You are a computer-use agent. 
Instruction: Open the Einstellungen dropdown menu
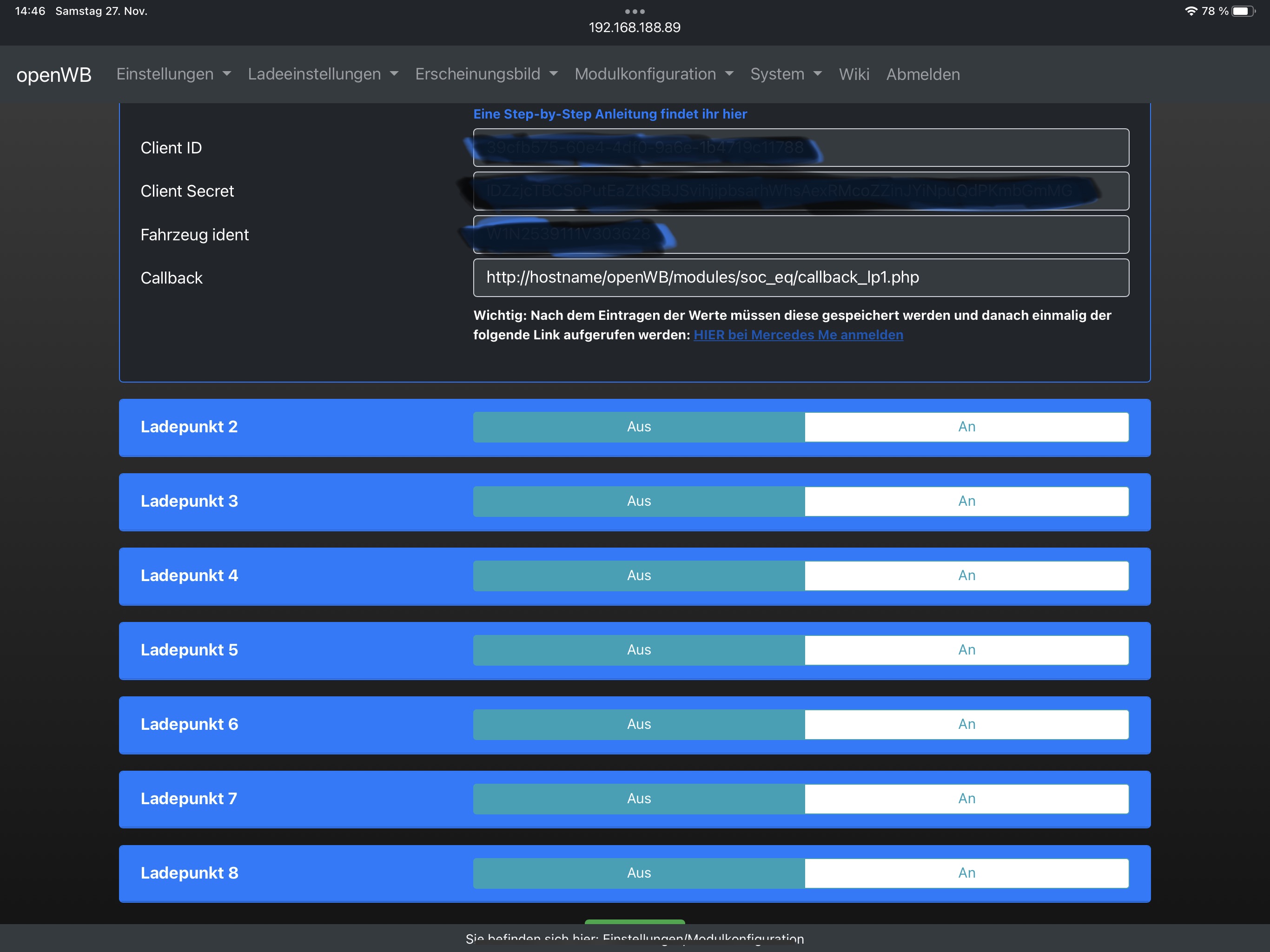click(x=173, y=74)
